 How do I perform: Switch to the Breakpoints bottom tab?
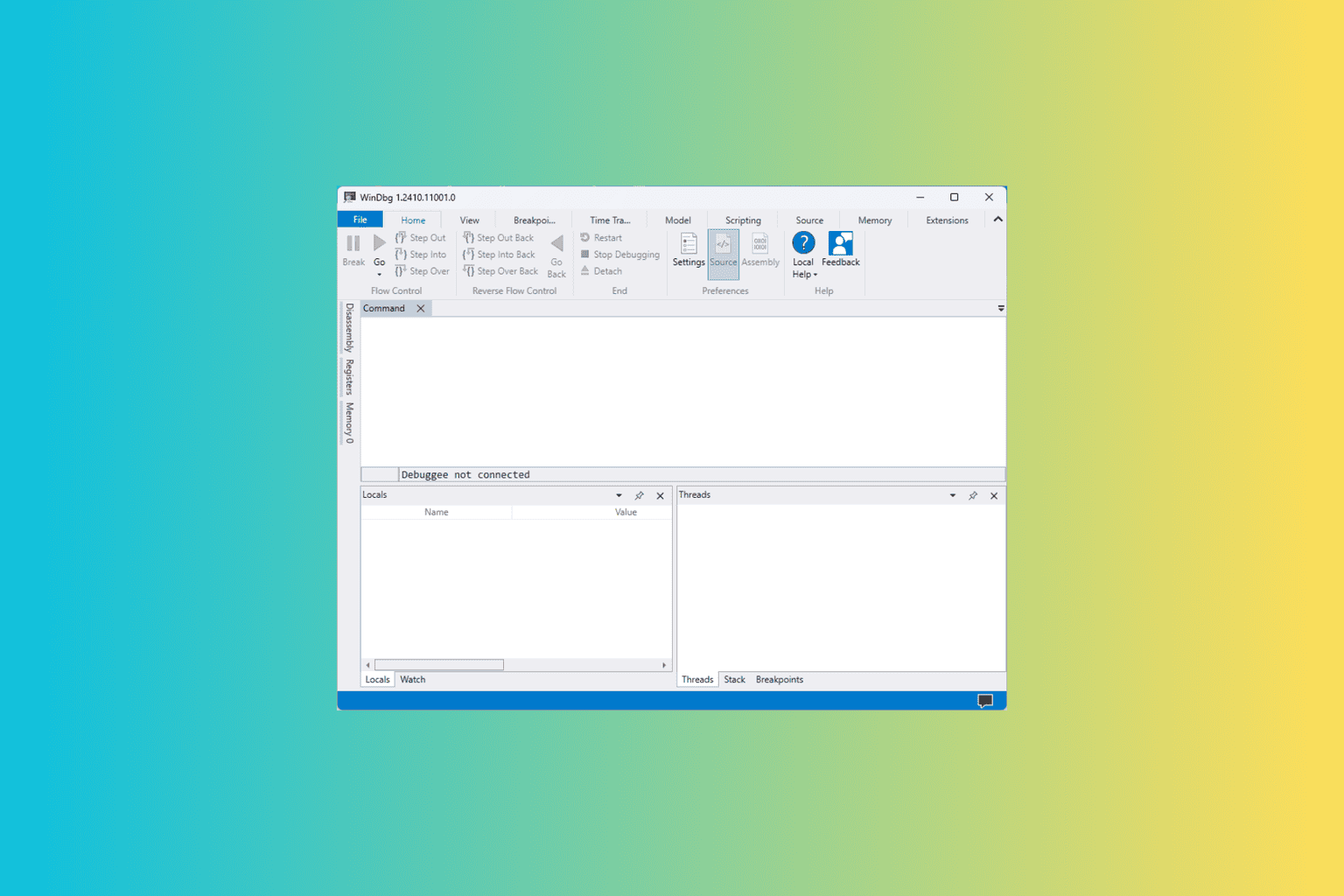780,680
